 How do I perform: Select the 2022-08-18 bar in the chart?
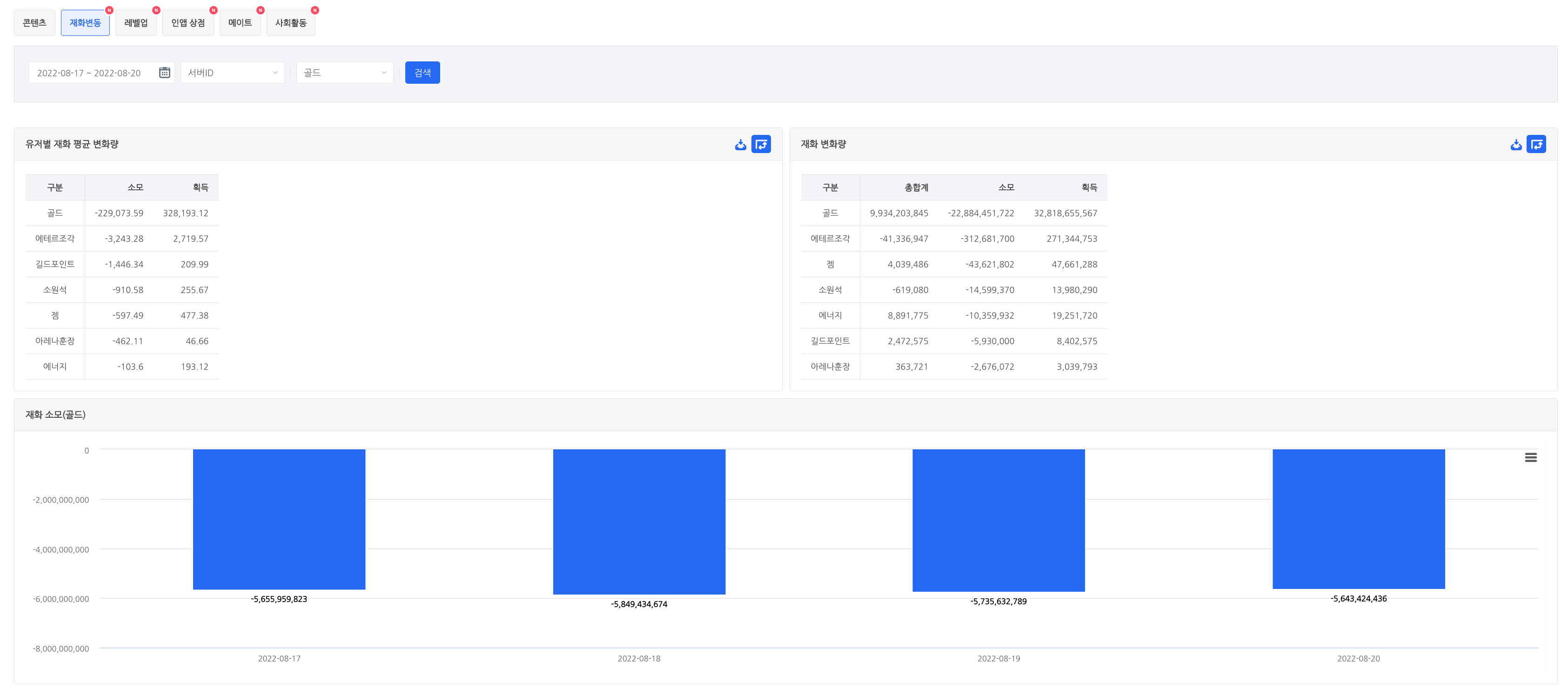[x=639, y=521]
